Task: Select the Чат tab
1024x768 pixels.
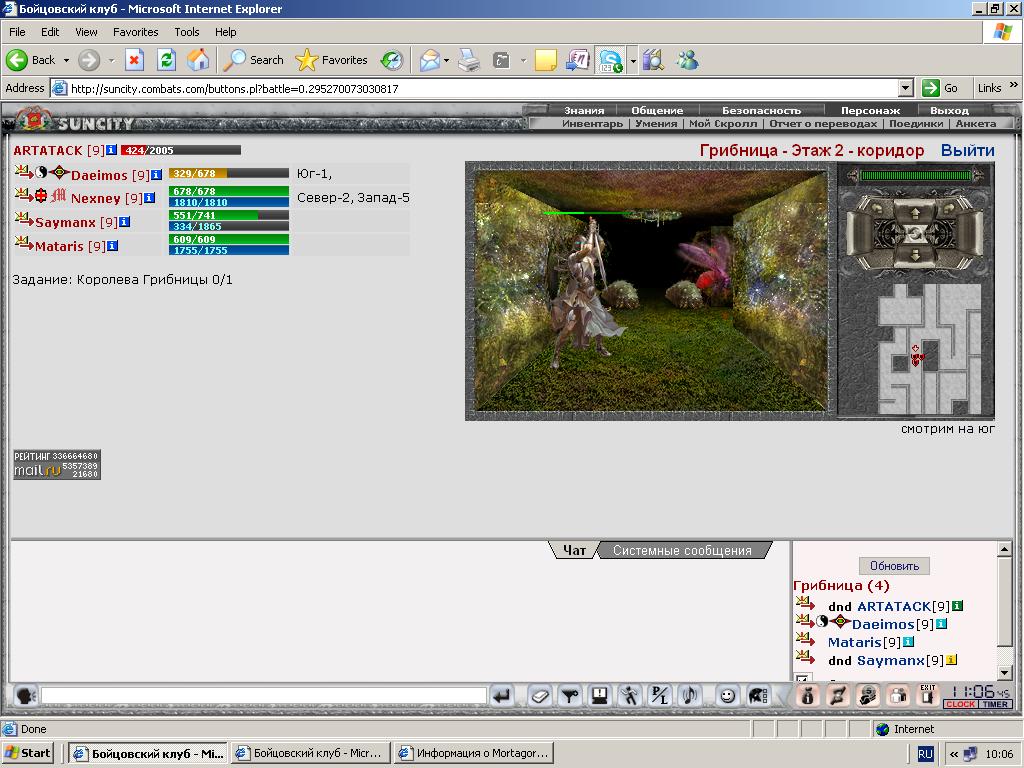Action: pyautogui.click(x=574, y=551)
